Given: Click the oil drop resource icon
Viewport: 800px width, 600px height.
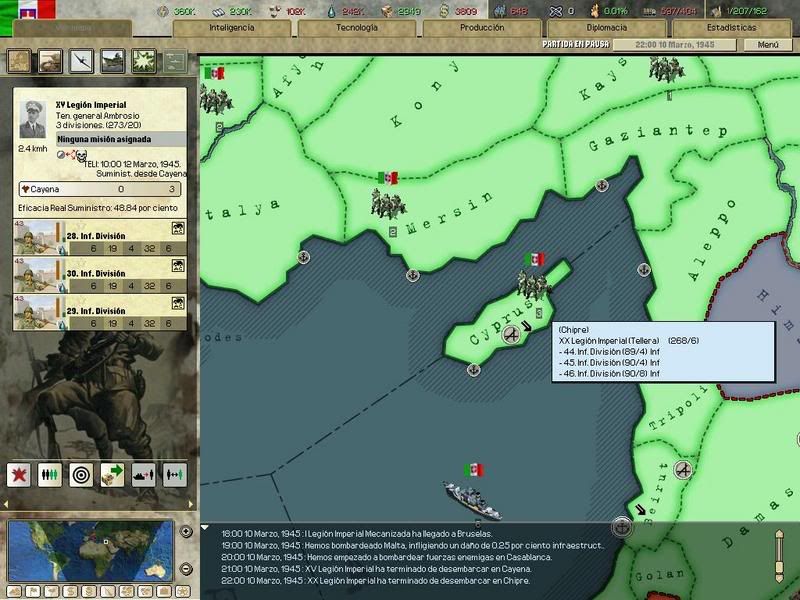Looking at the screenshot, I should click(x=332, y=11).
